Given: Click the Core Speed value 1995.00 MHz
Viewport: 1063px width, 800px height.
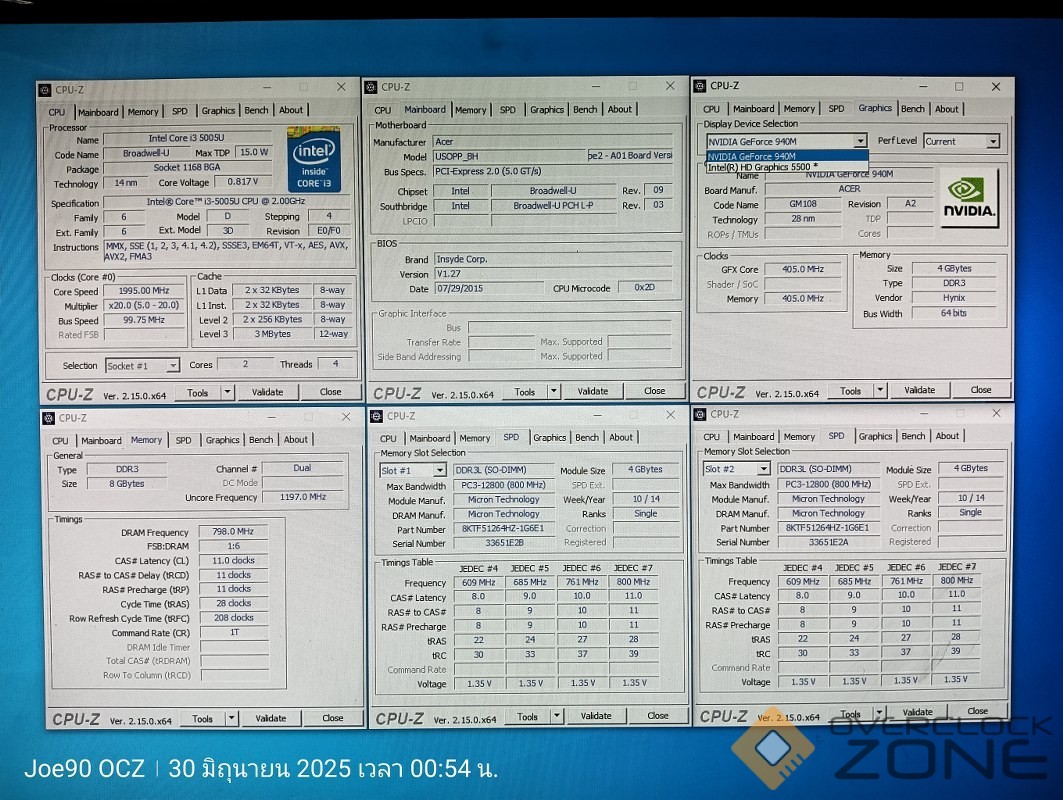Looking at the screenshot, I should click(144, 290).
